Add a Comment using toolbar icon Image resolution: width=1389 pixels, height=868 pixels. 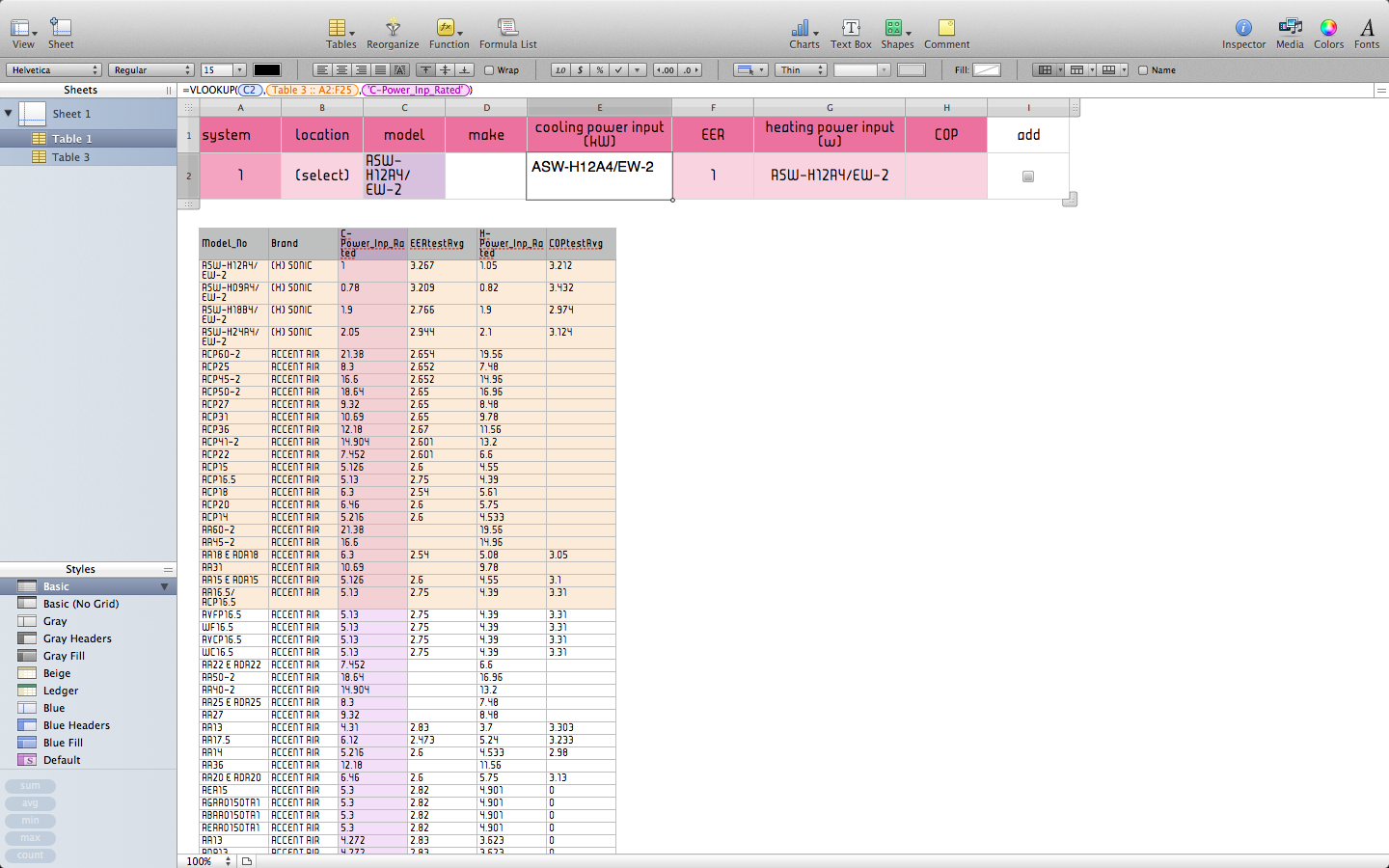[946, 28]
